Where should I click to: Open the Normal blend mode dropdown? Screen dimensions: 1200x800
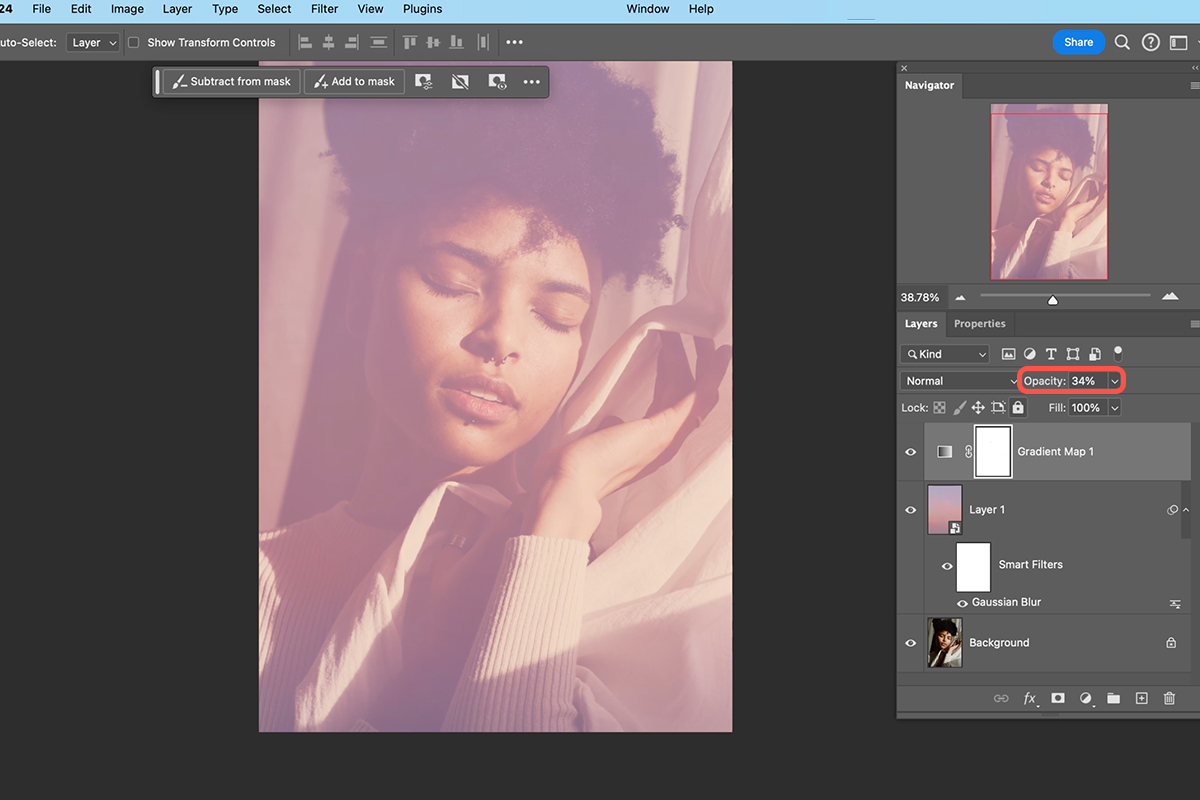[x=960, y=381]
